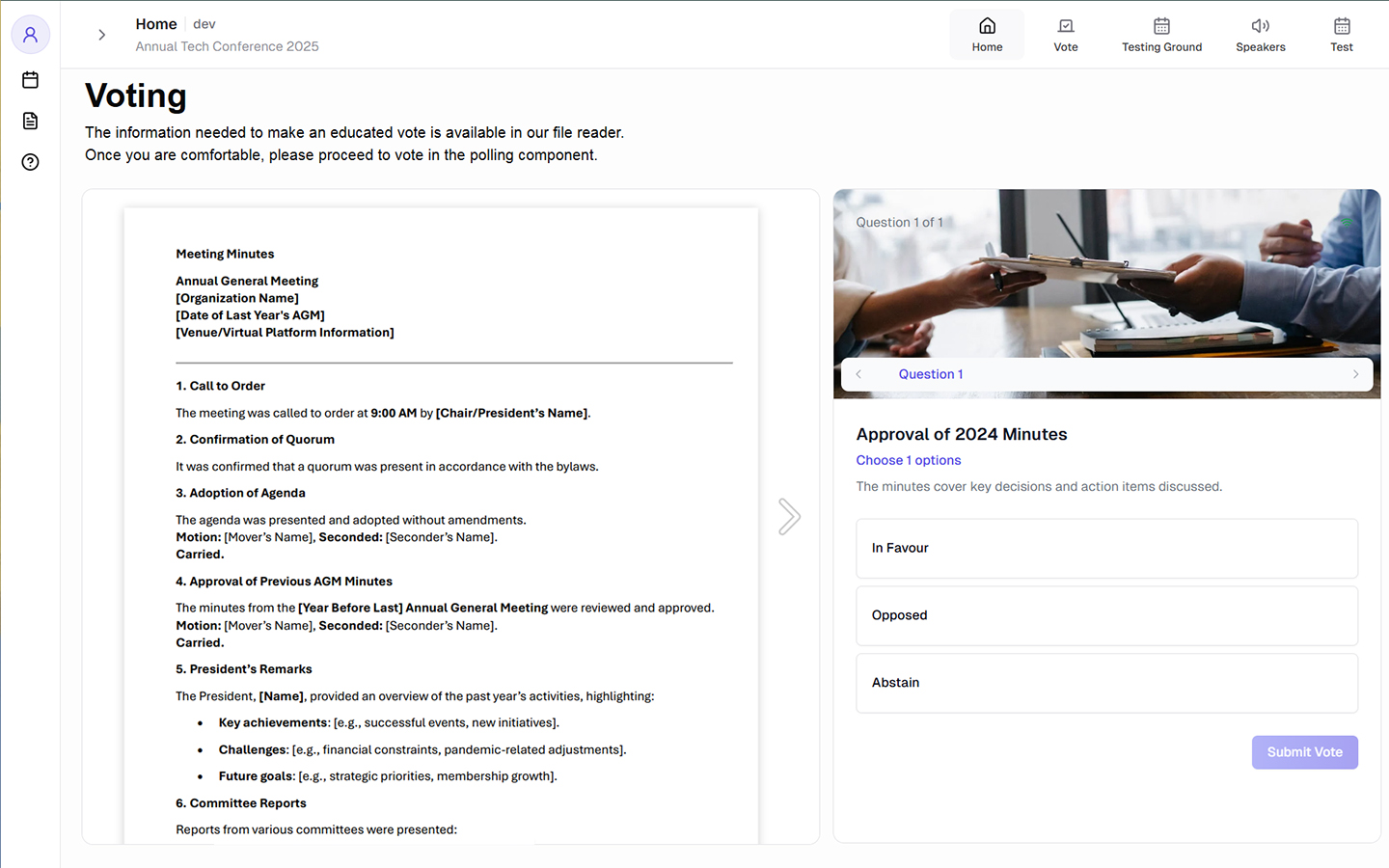Click next question arrow in question bar
Screen dimensions: 1389x868
(1355, 374)
